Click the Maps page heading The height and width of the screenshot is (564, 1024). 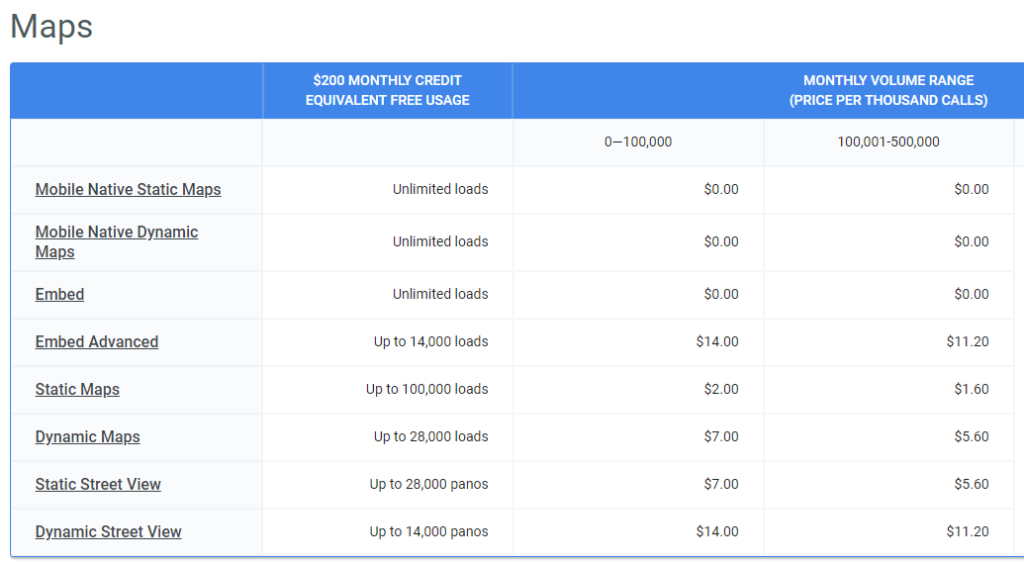(x=52, y=27)
